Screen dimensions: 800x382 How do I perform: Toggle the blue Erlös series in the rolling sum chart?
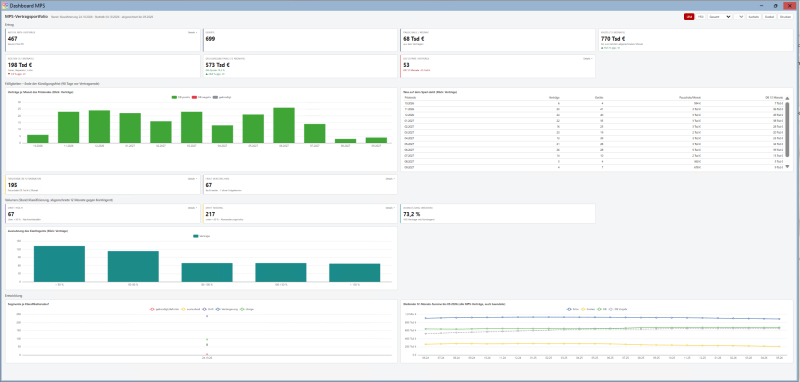tap(573, 309)
